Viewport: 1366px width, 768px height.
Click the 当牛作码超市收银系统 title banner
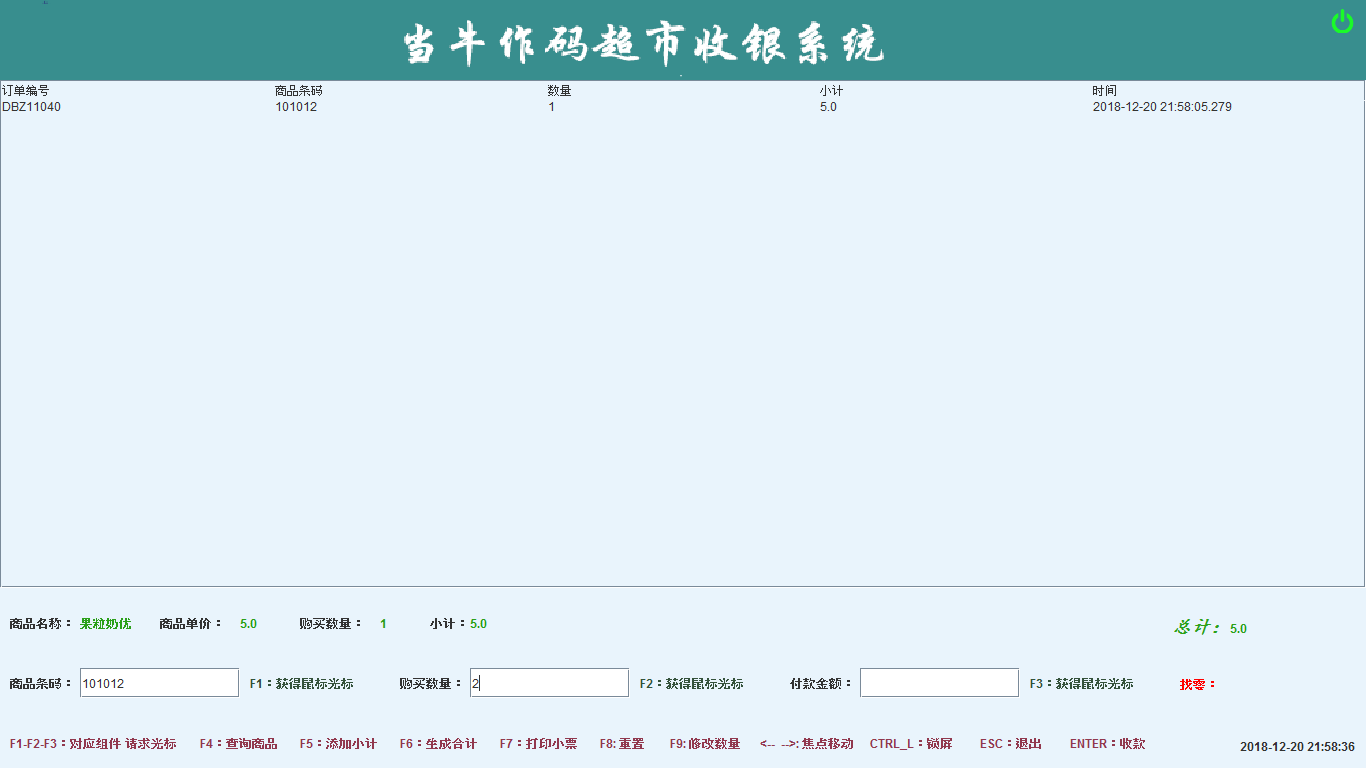[x=643, y=45]
